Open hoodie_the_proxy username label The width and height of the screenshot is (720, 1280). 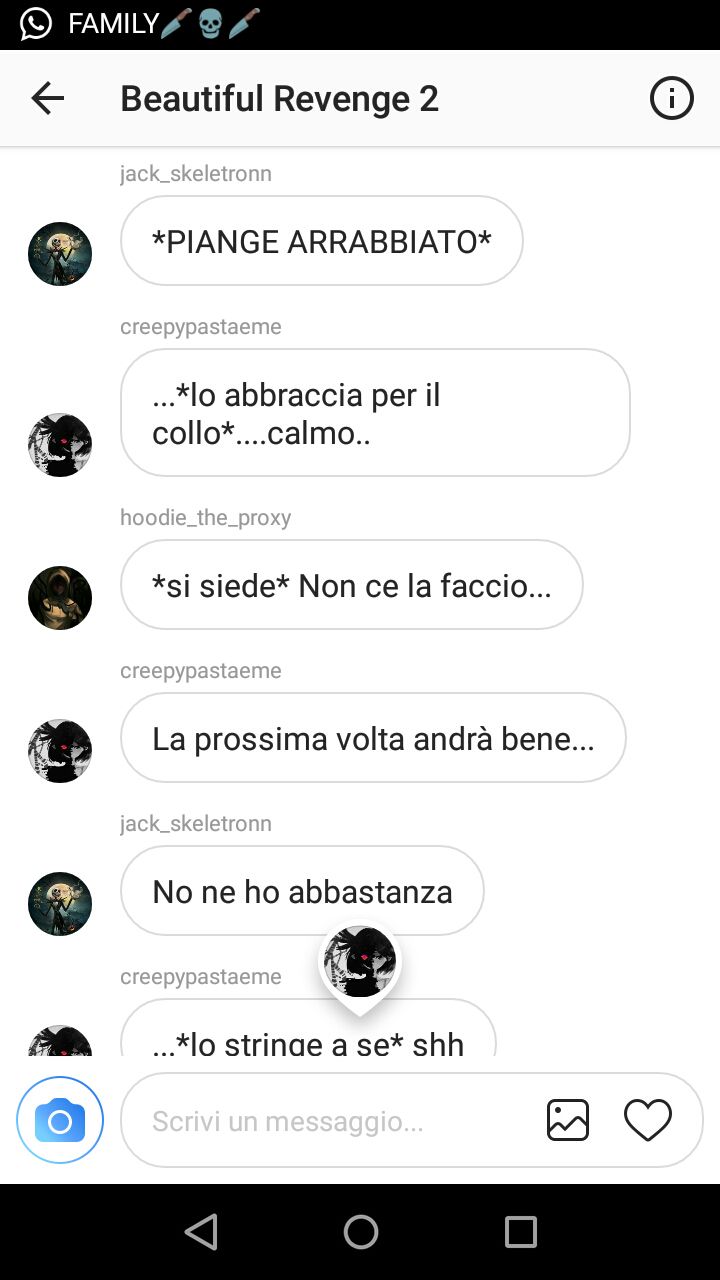pyautogui.click(x=206, y=518)
